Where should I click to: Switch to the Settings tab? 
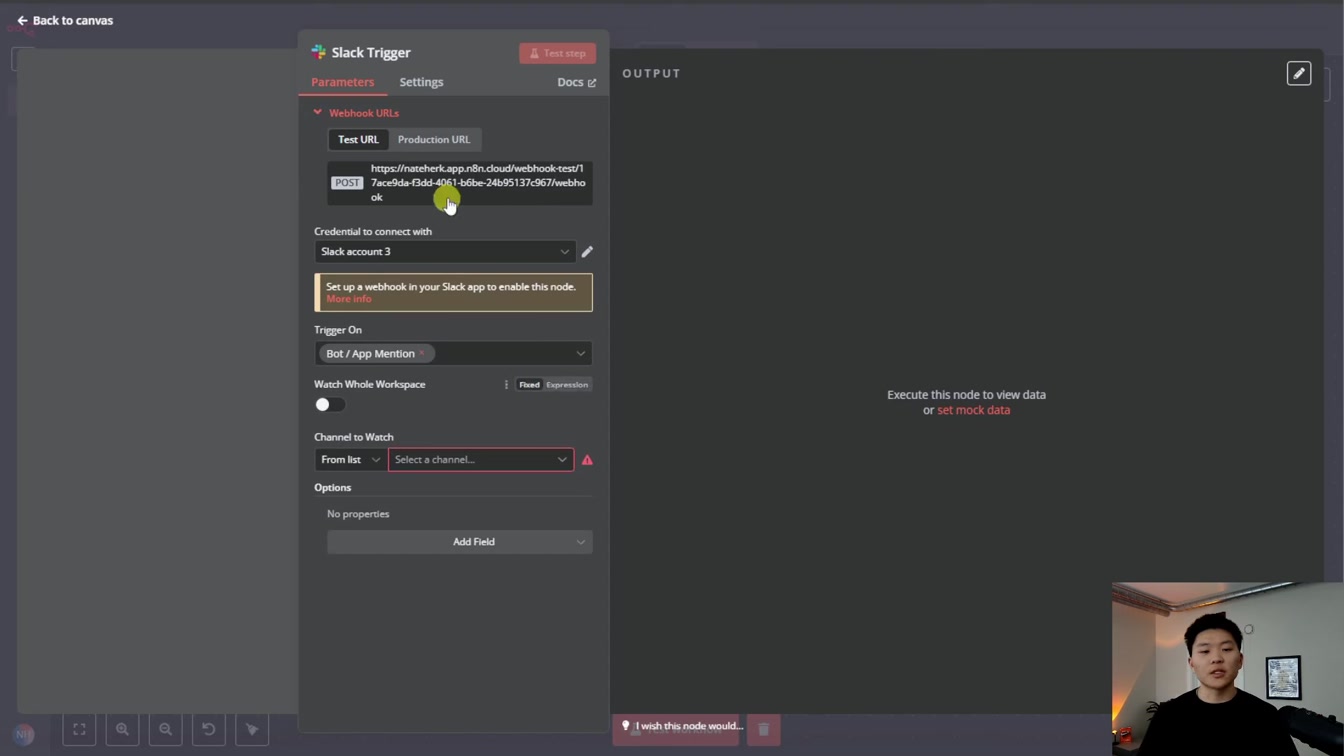pyautogui.click(x=421, y=82)
